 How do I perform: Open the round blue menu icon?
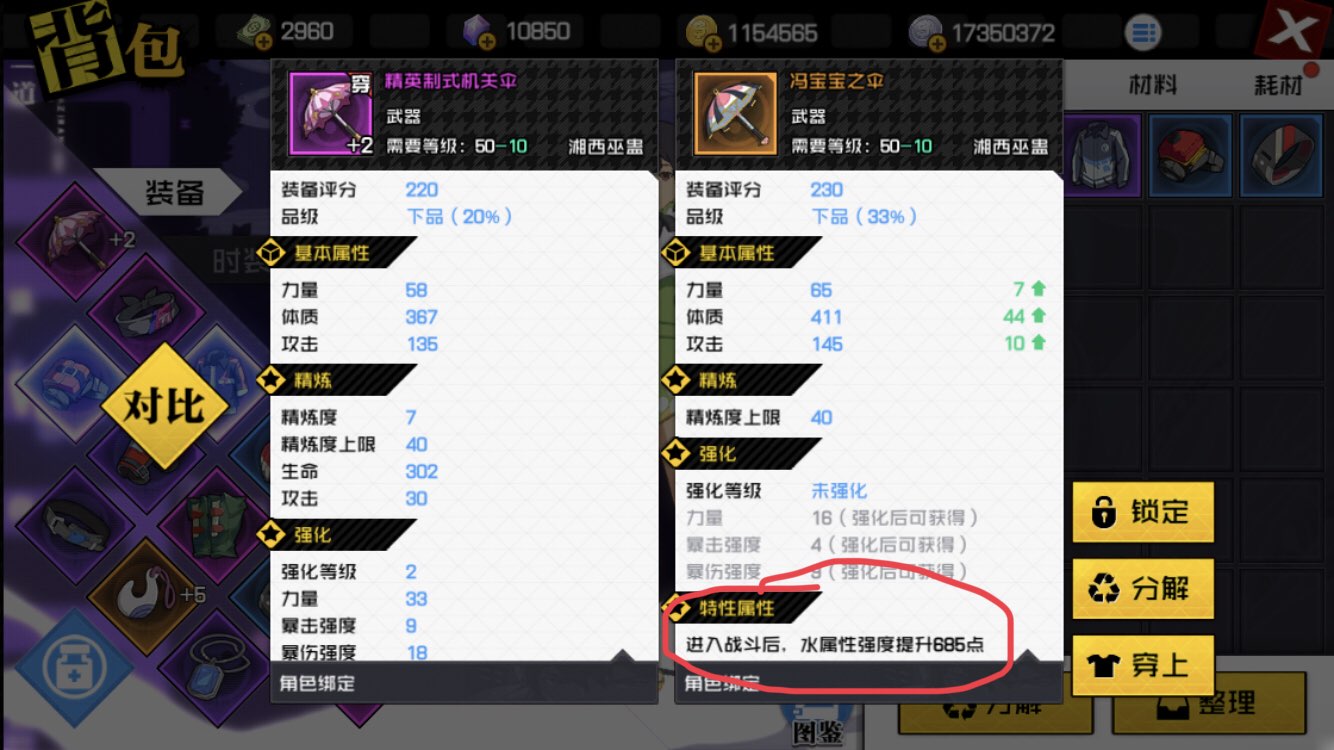[x=1143, y=33]
